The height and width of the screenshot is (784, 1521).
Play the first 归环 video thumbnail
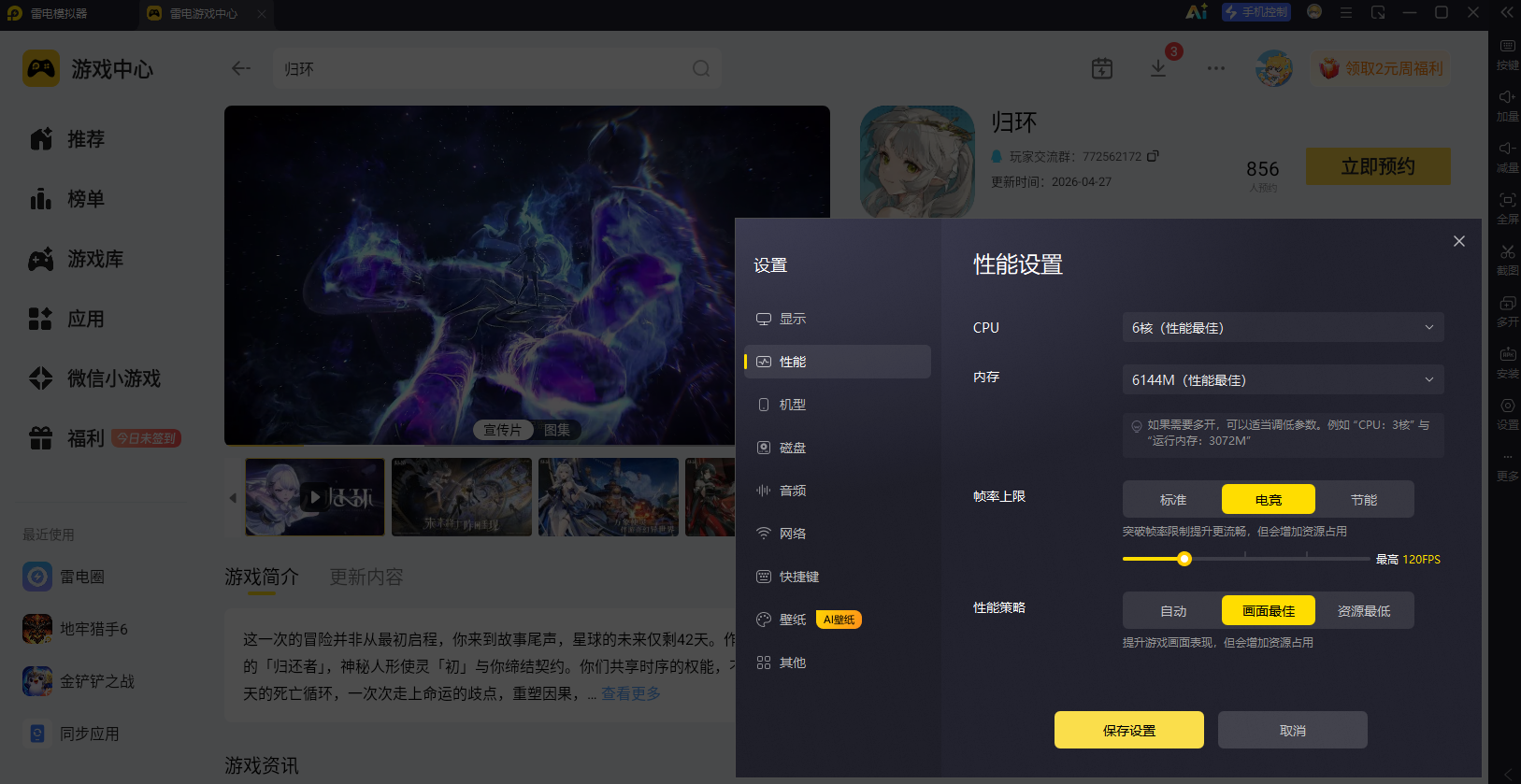coord(315,497)
